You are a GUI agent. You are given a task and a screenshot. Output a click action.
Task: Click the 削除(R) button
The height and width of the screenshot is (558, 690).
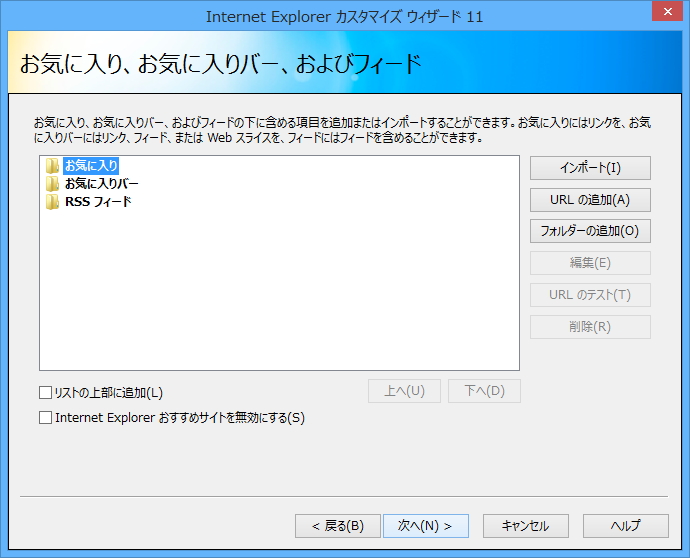(590, 327)
